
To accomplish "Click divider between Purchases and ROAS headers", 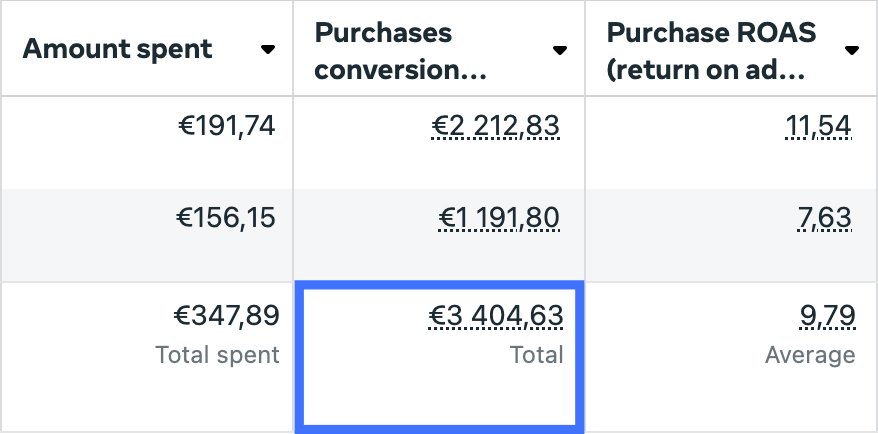I will [x=585, y=49].
